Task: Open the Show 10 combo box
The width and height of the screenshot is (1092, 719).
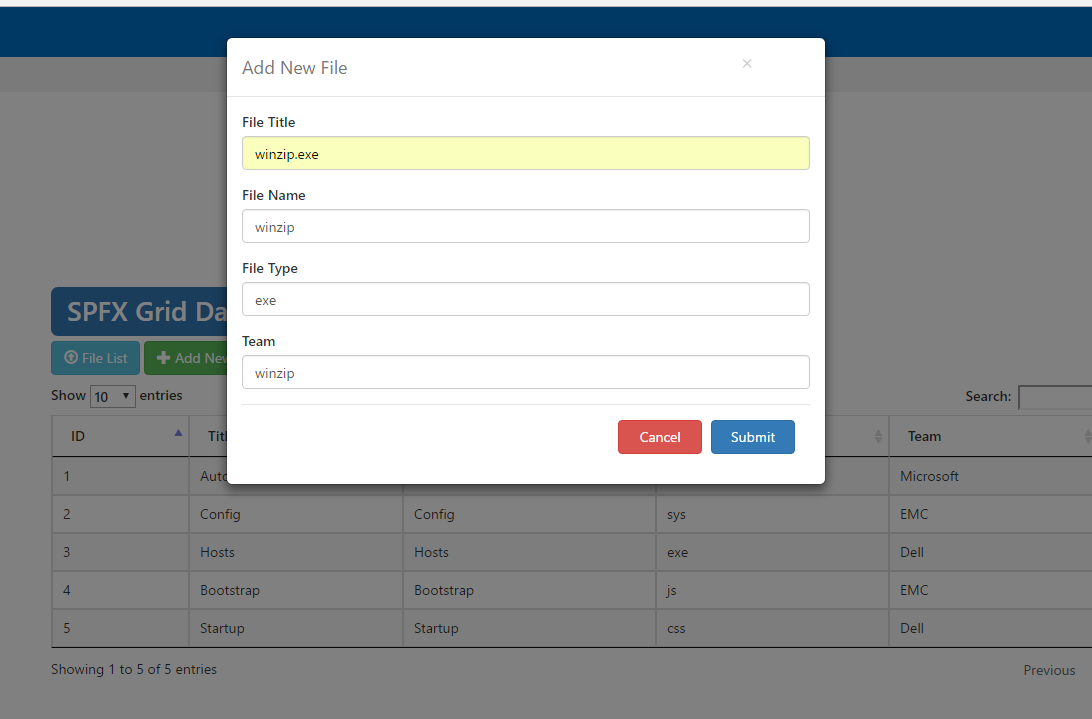Action: click(112, 396)
